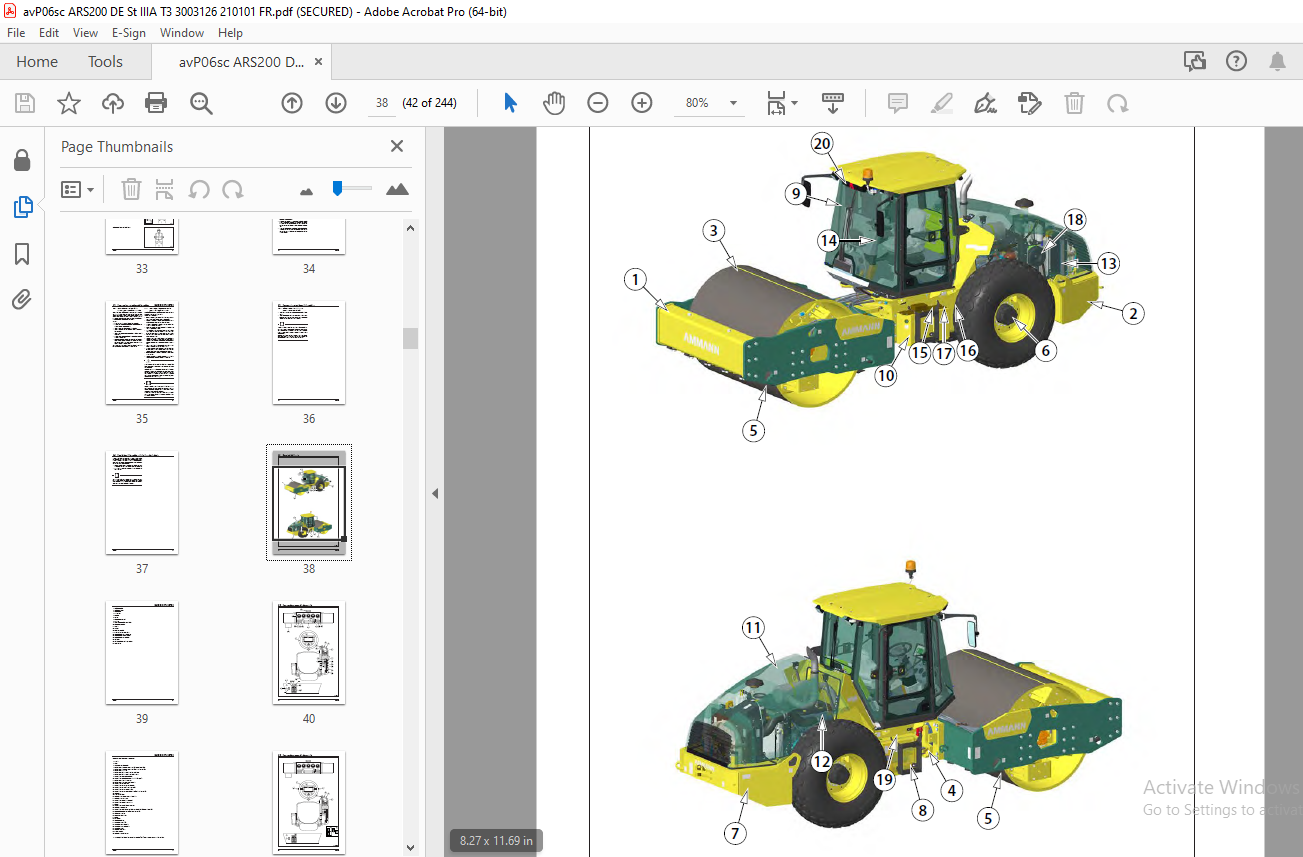The width and height of the screenshot is (1303, 857).
Task: Go to next page with down arrow
Action: [x=335, y=103]
